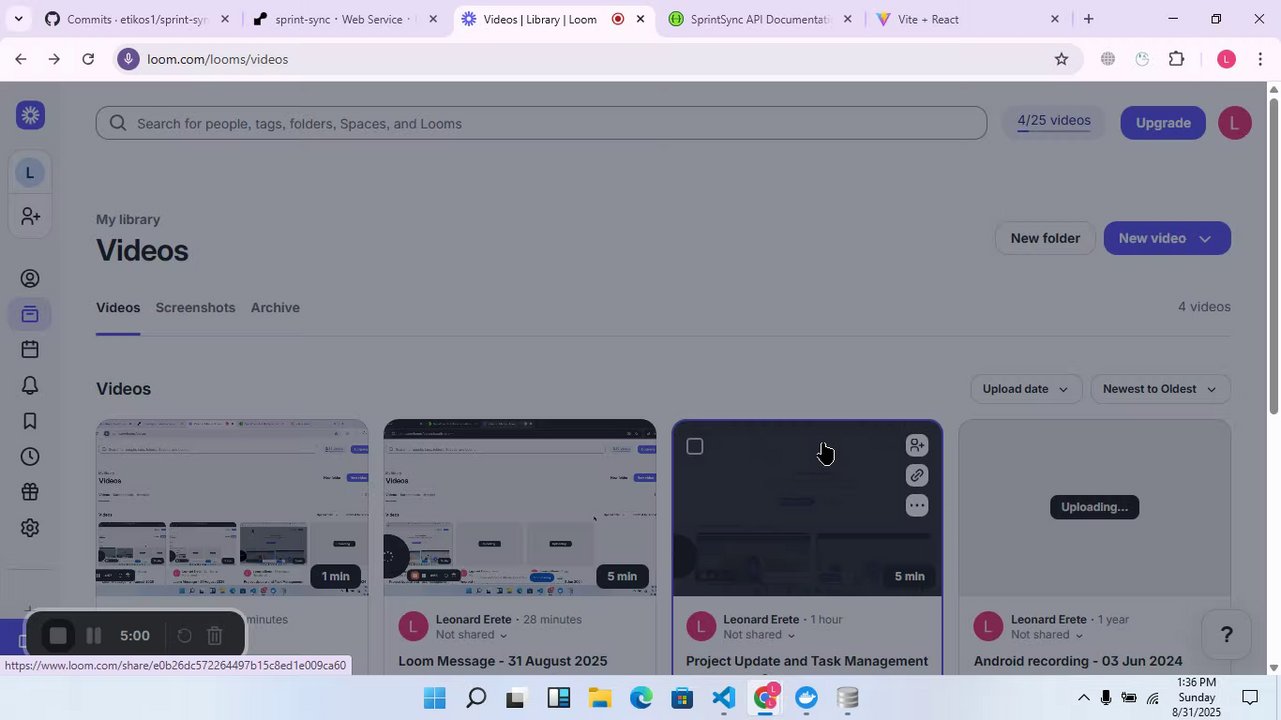
Task: Switch to the Screenshots tab
Action: click(195, 308)
